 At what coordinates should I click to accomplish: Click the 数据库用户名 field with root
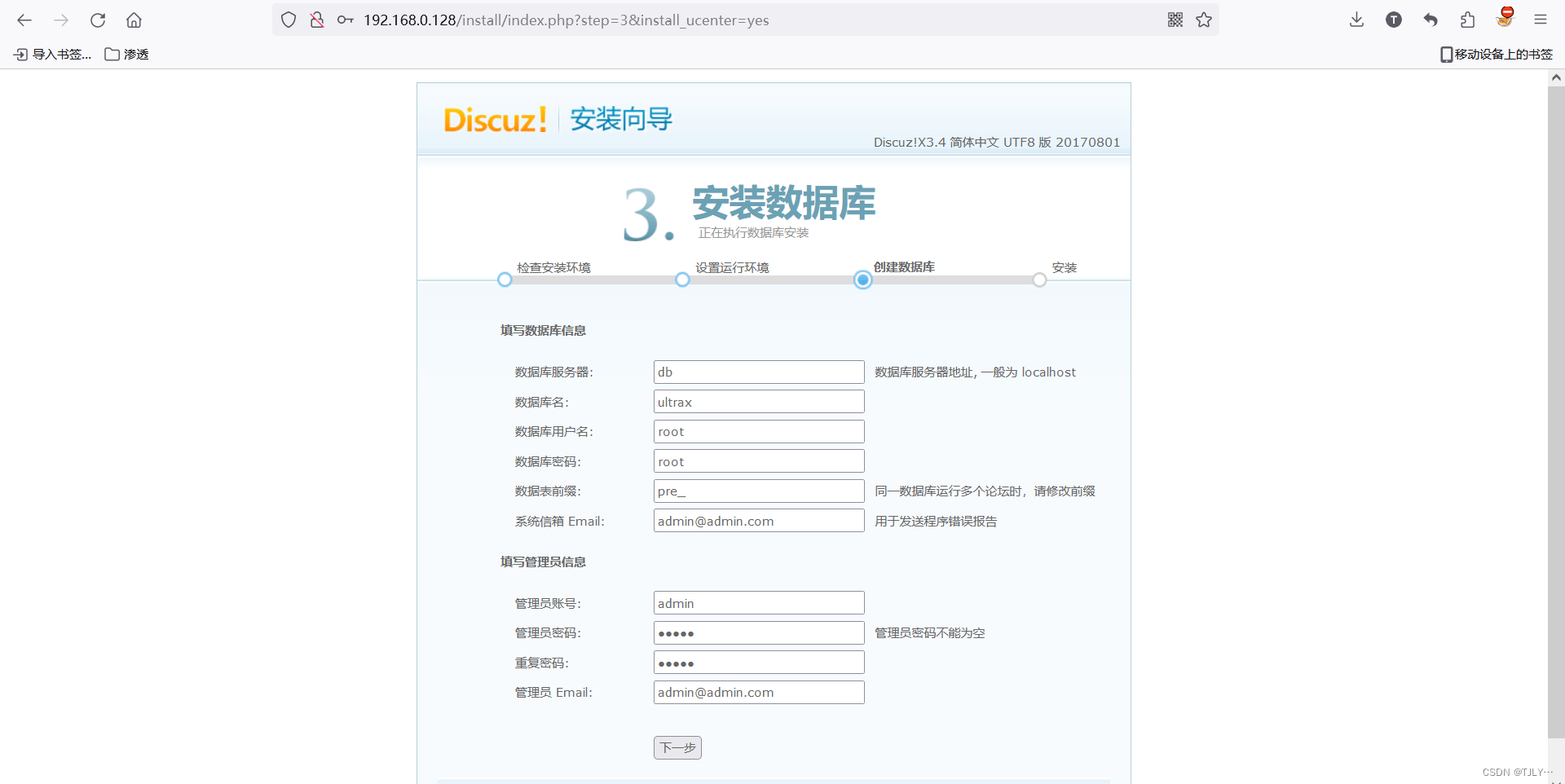click(x=759, y=432)
